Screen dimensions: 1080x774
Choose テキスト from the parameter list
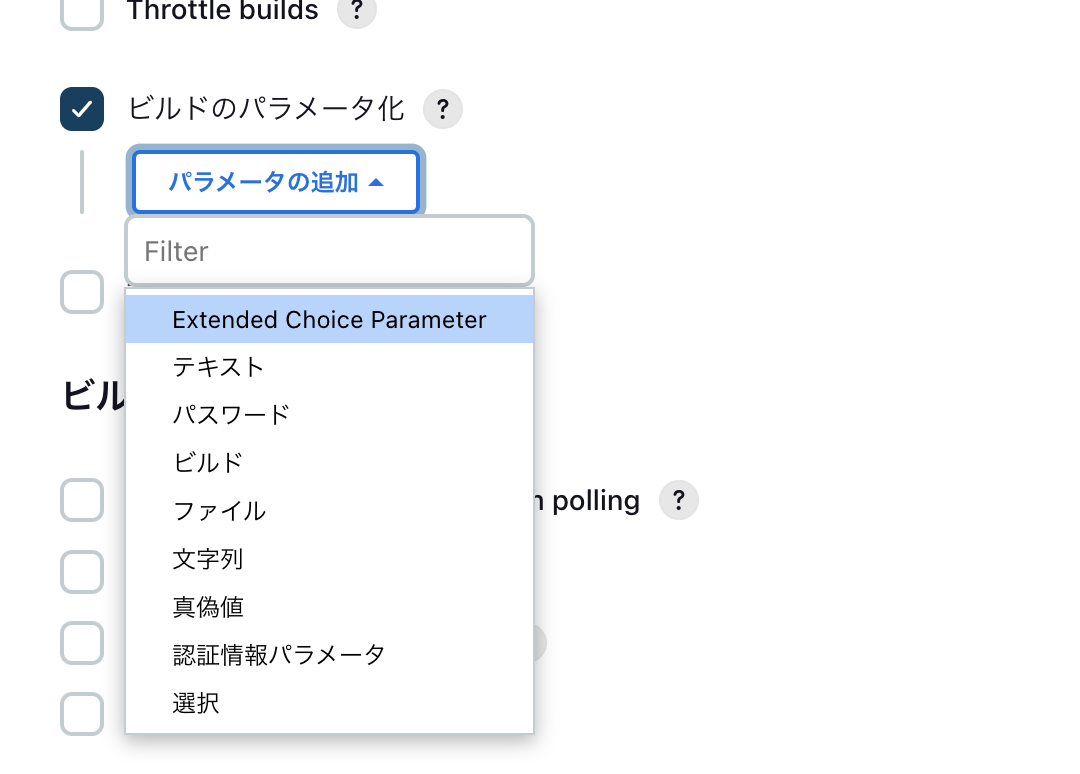330,367
